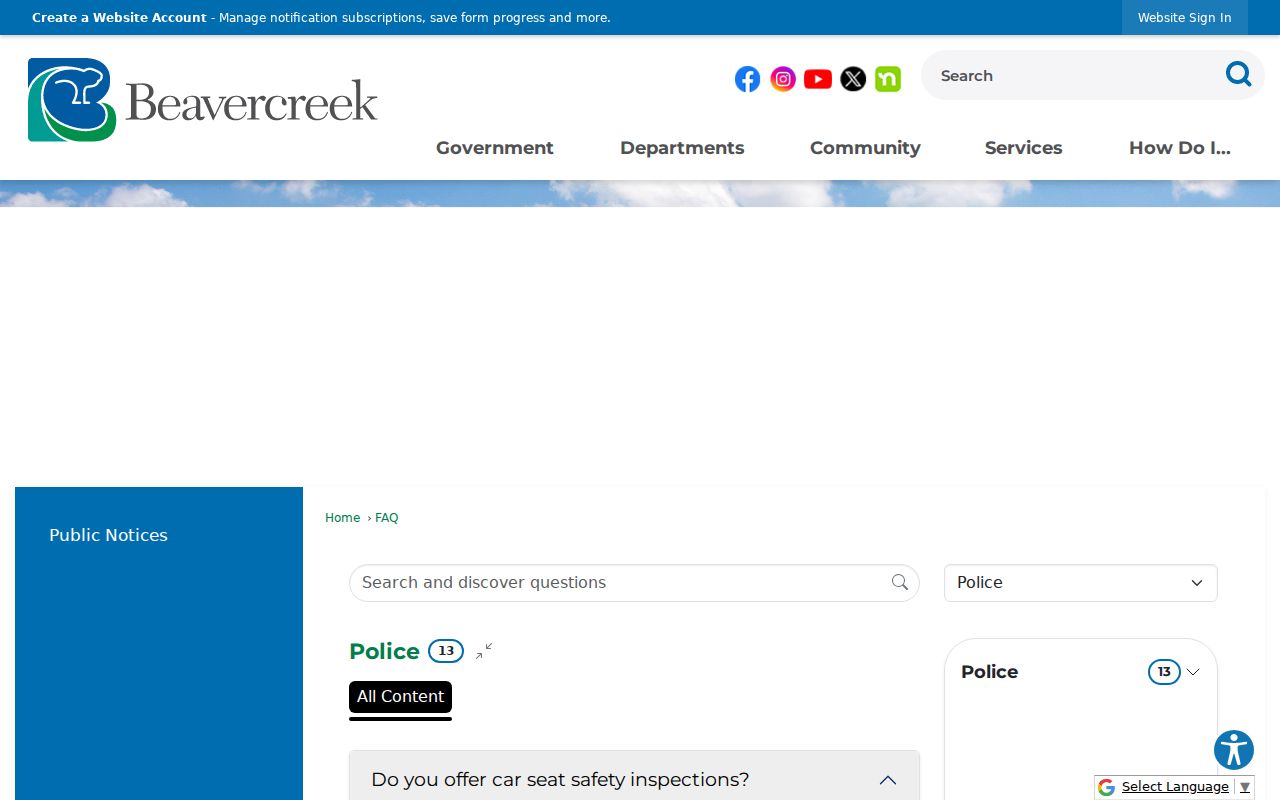
Task: Click Create a Website Account link
Action: pos(119,18)
